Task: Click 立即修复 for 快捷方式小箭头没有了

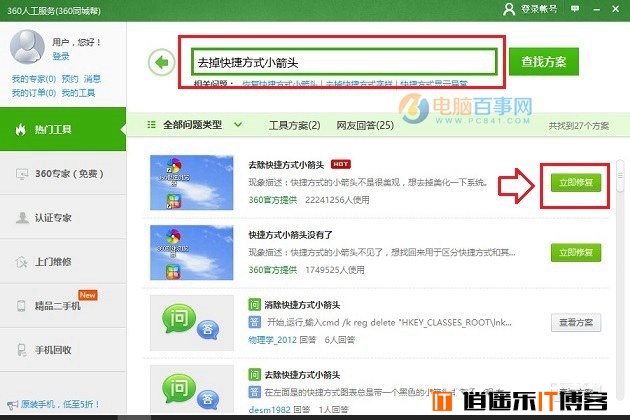Action: [576, 252]
